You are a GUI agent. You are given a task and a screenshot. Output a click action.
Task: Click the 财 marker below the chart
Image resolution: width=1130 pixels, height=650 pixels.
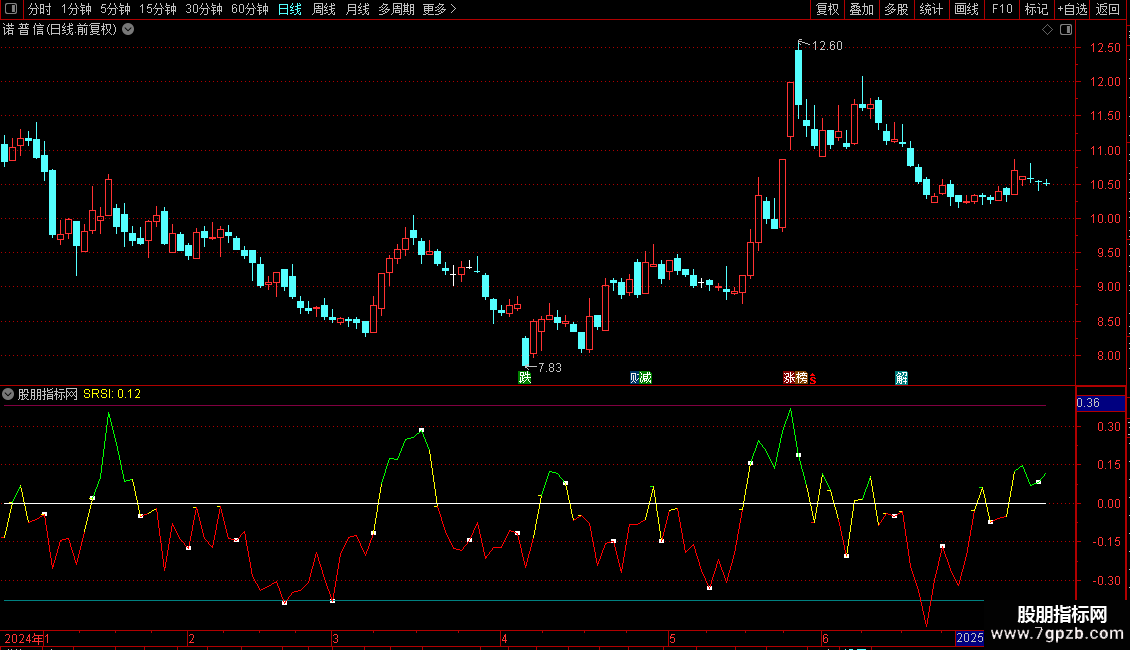(x=635, y=378)
